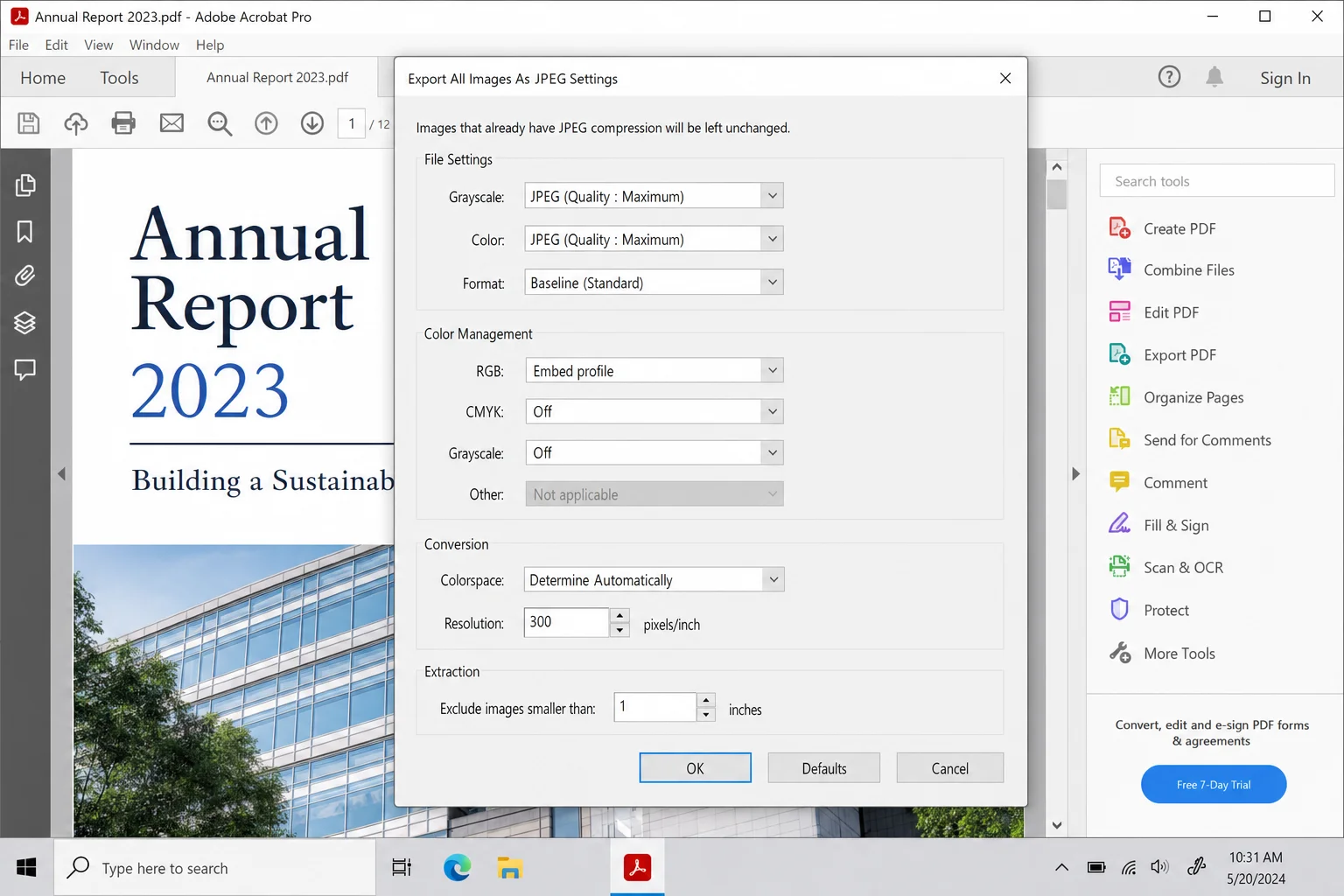
Task: Click the Find magnifier toolbar icon
Action: tap(220, 123)
